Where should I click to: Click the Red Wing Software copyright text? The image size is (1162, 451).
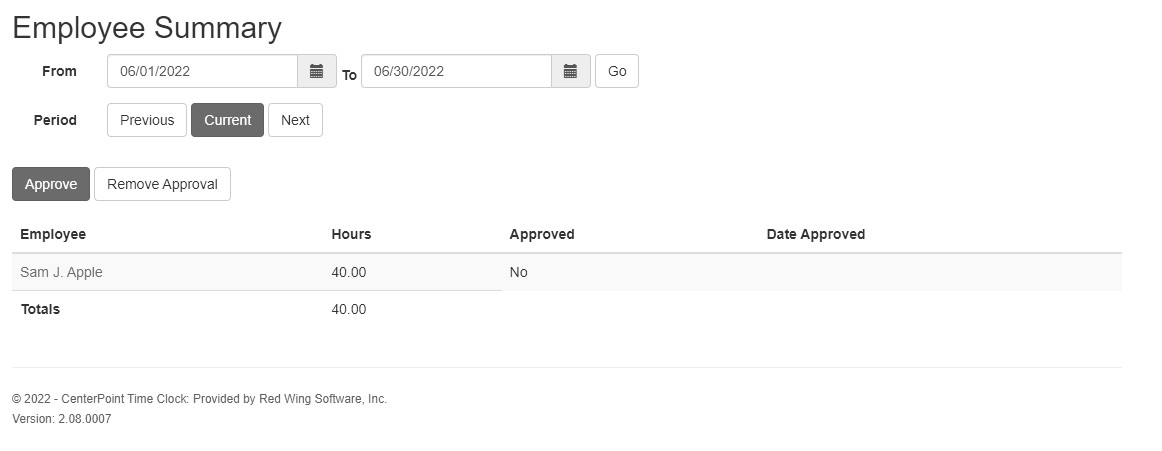click(x=199, y=399)
